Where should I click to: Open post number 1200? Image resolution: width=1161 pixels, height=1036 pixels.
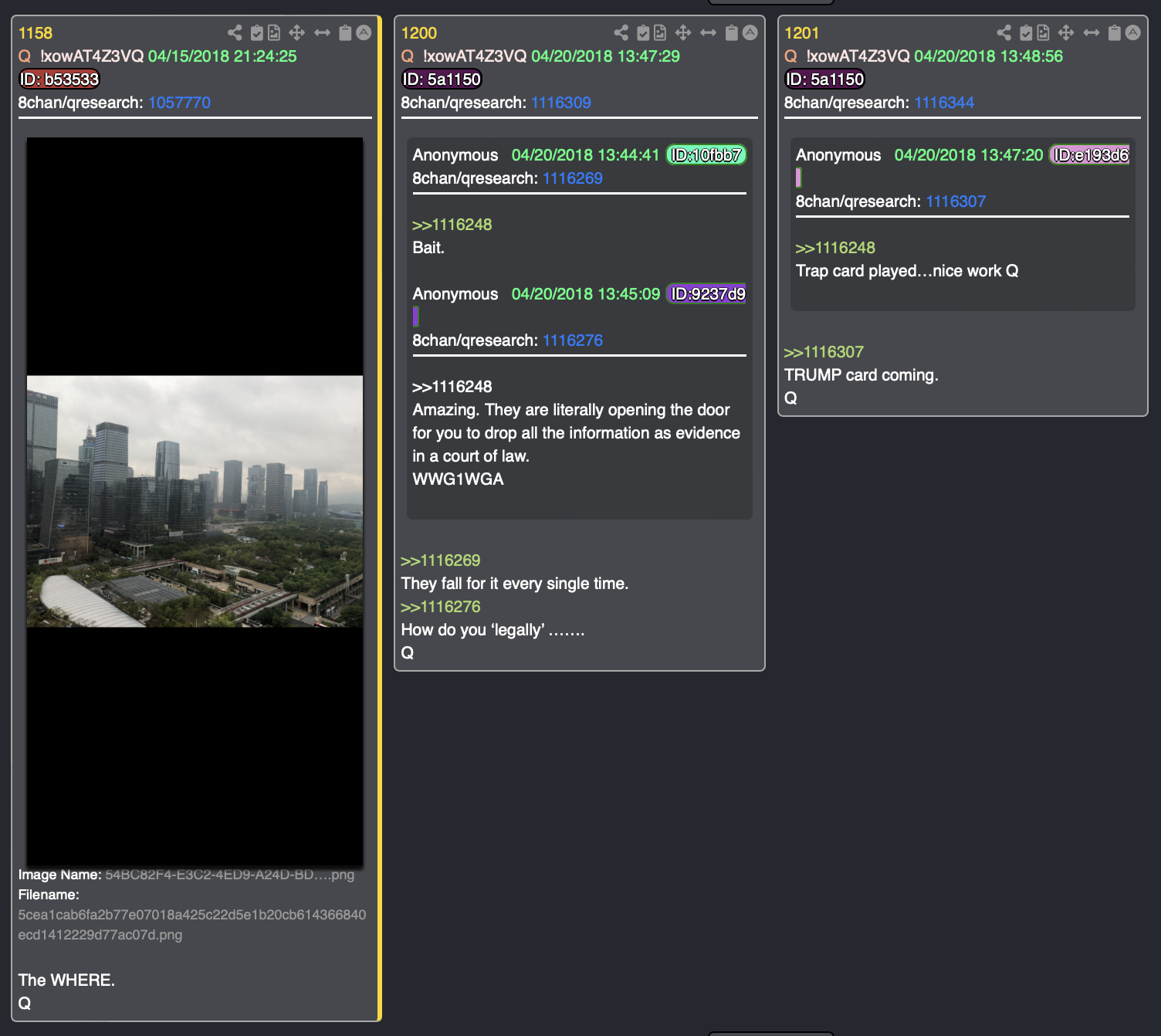(x=419, y=33)
